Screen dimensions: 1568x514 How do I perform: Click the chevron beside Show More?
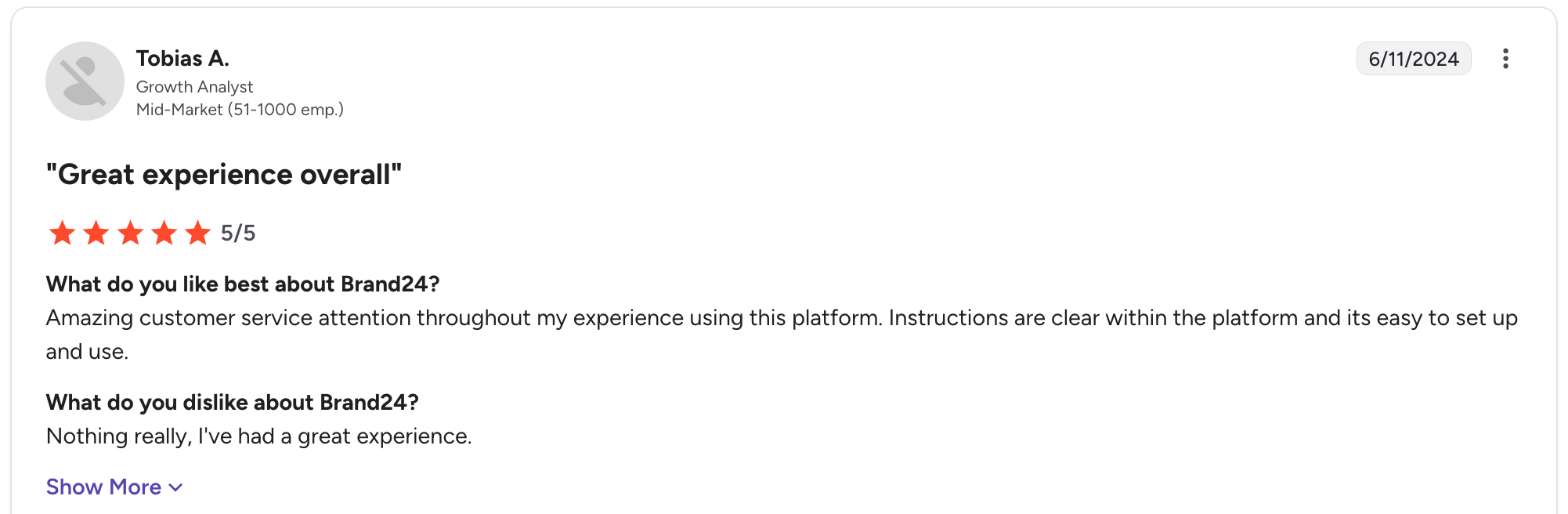point(176,487)
